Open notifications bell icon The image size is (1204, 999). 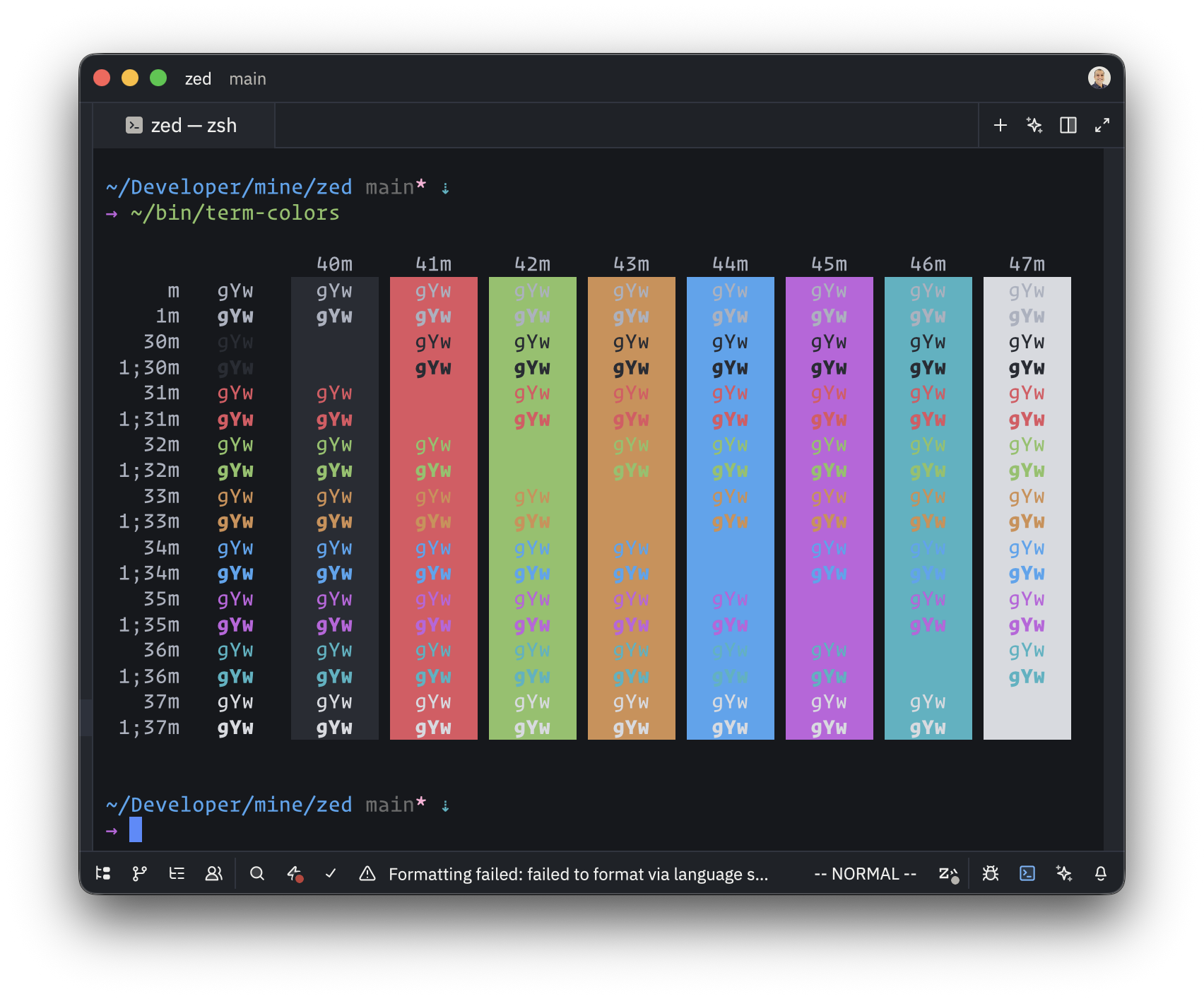(x=1101, y=874)
